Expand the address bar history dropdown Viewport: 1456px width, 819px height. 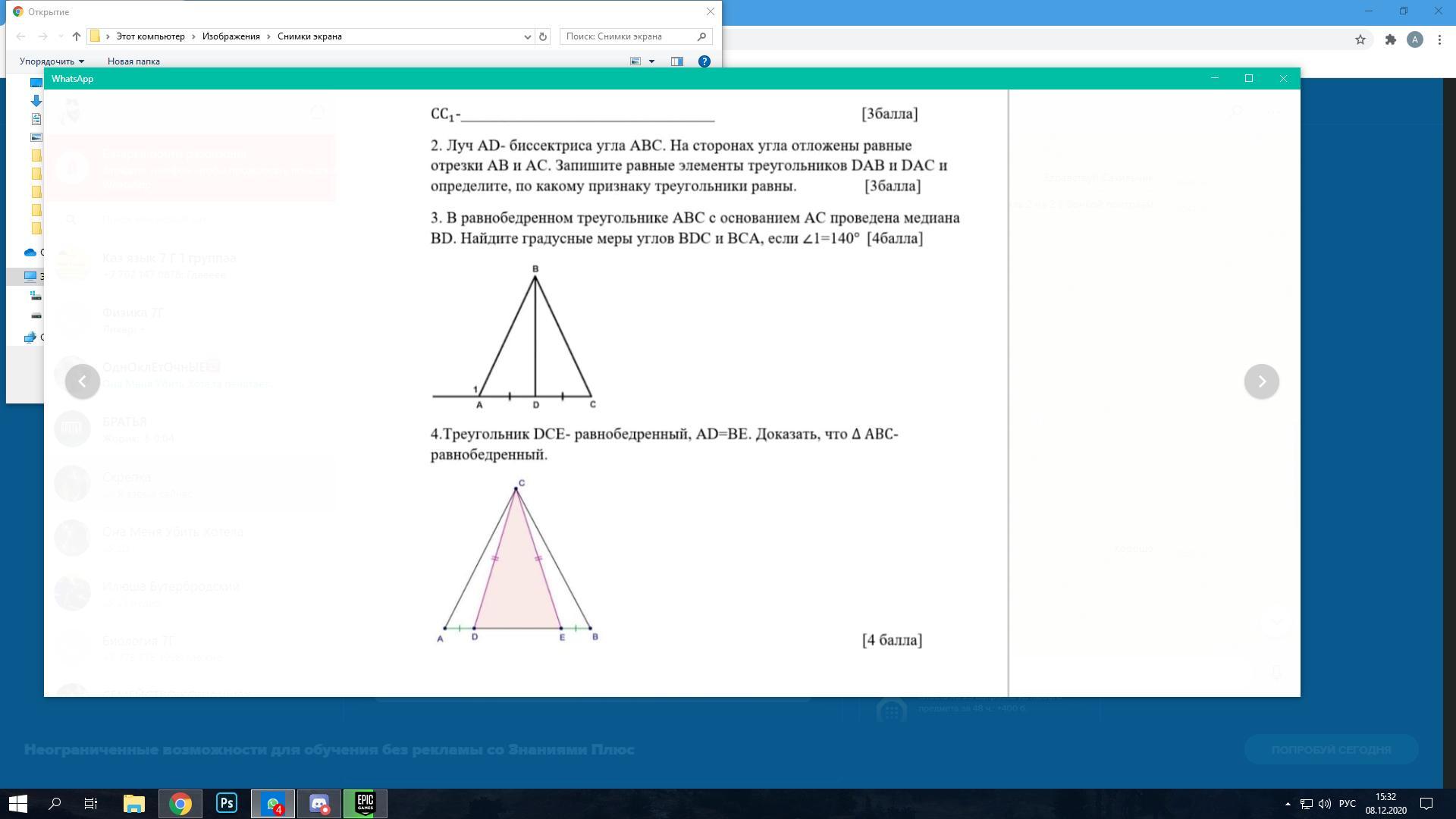(x=528, y=36)
